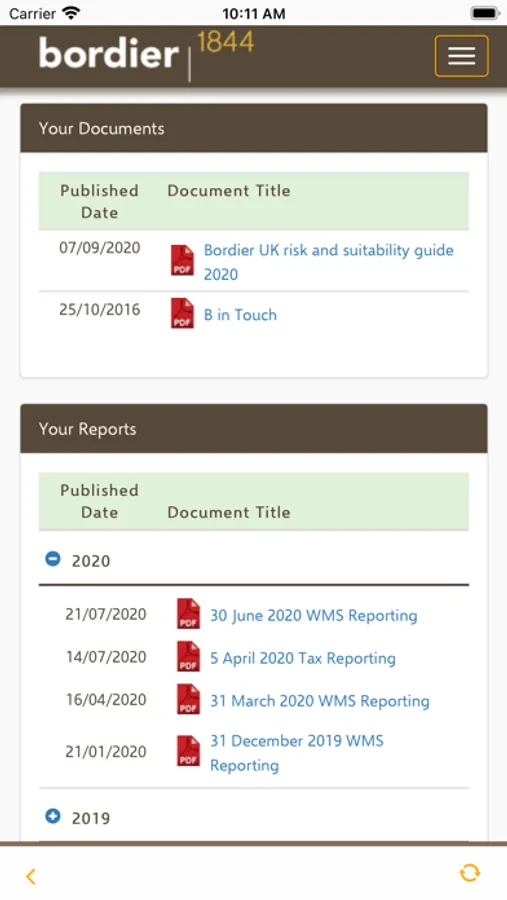Click PDF icon for 5 April 2020 Tax

coord(188,656)
